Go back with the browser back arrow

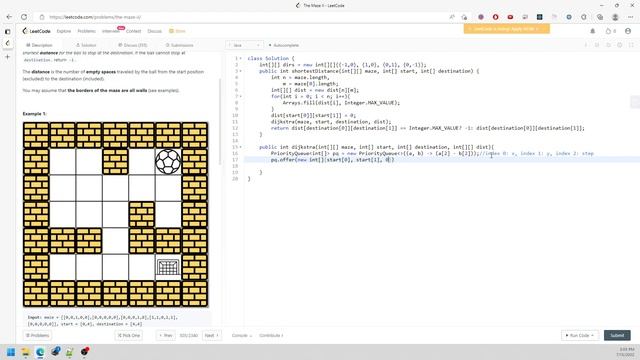click(x=9, y=17)
